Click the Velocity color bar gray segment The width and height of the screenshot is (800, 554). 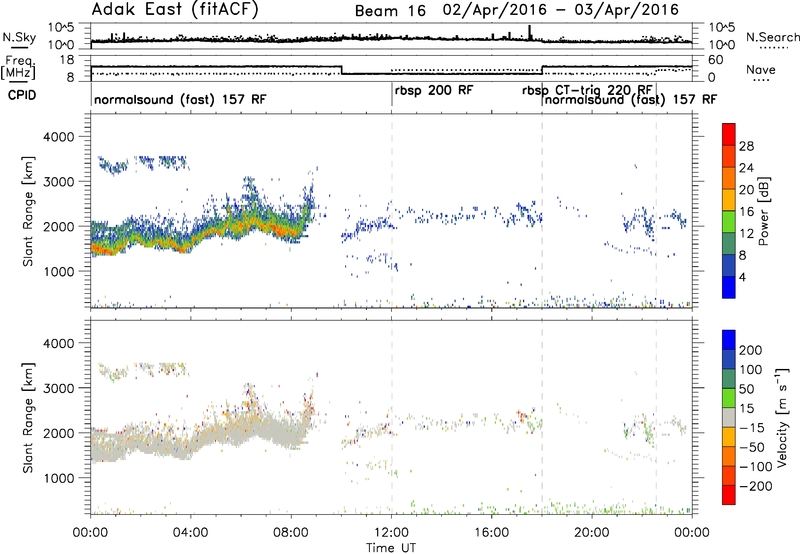click(729, 418)
